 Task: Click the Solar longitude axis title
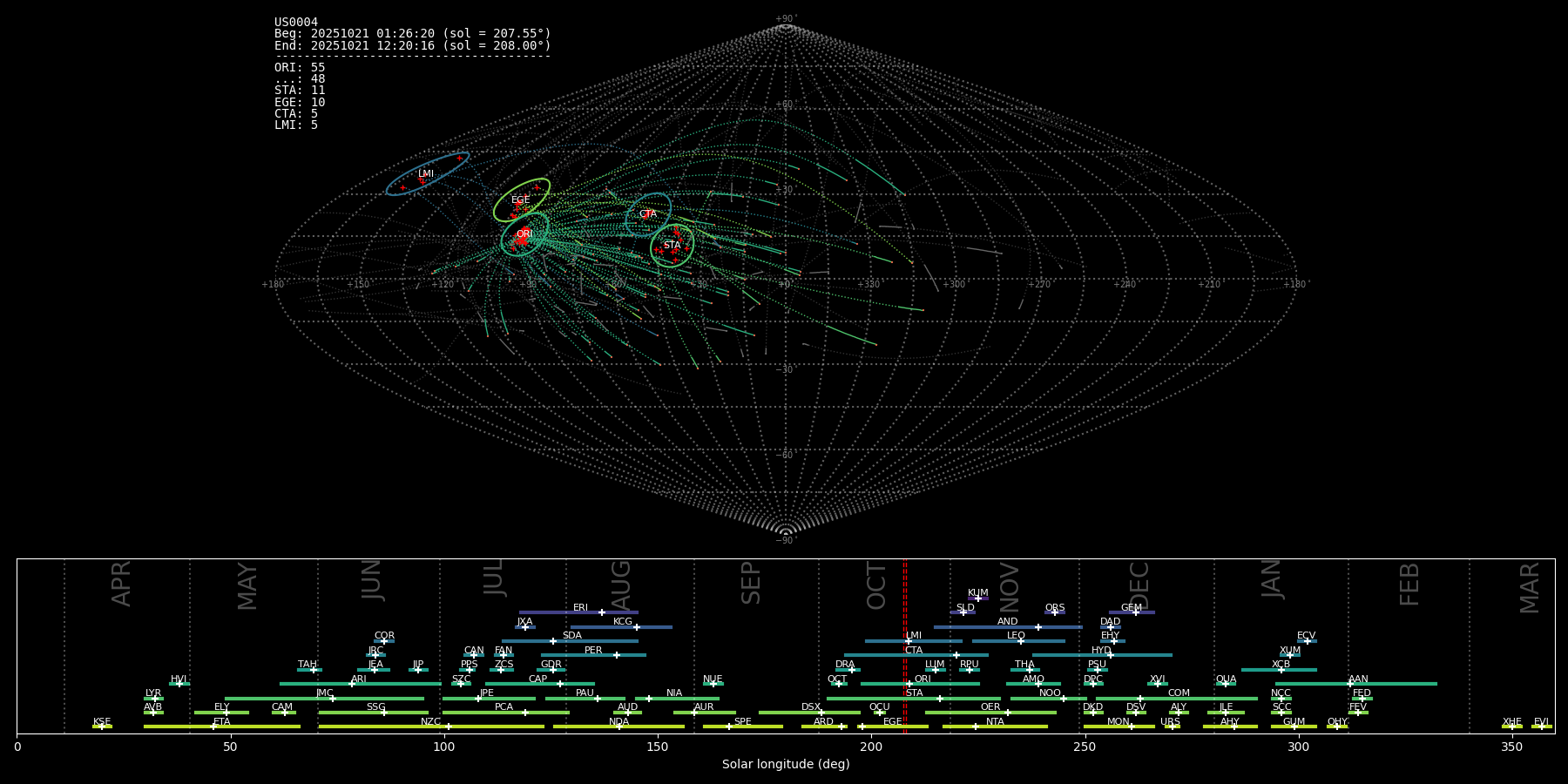[786, 765]
